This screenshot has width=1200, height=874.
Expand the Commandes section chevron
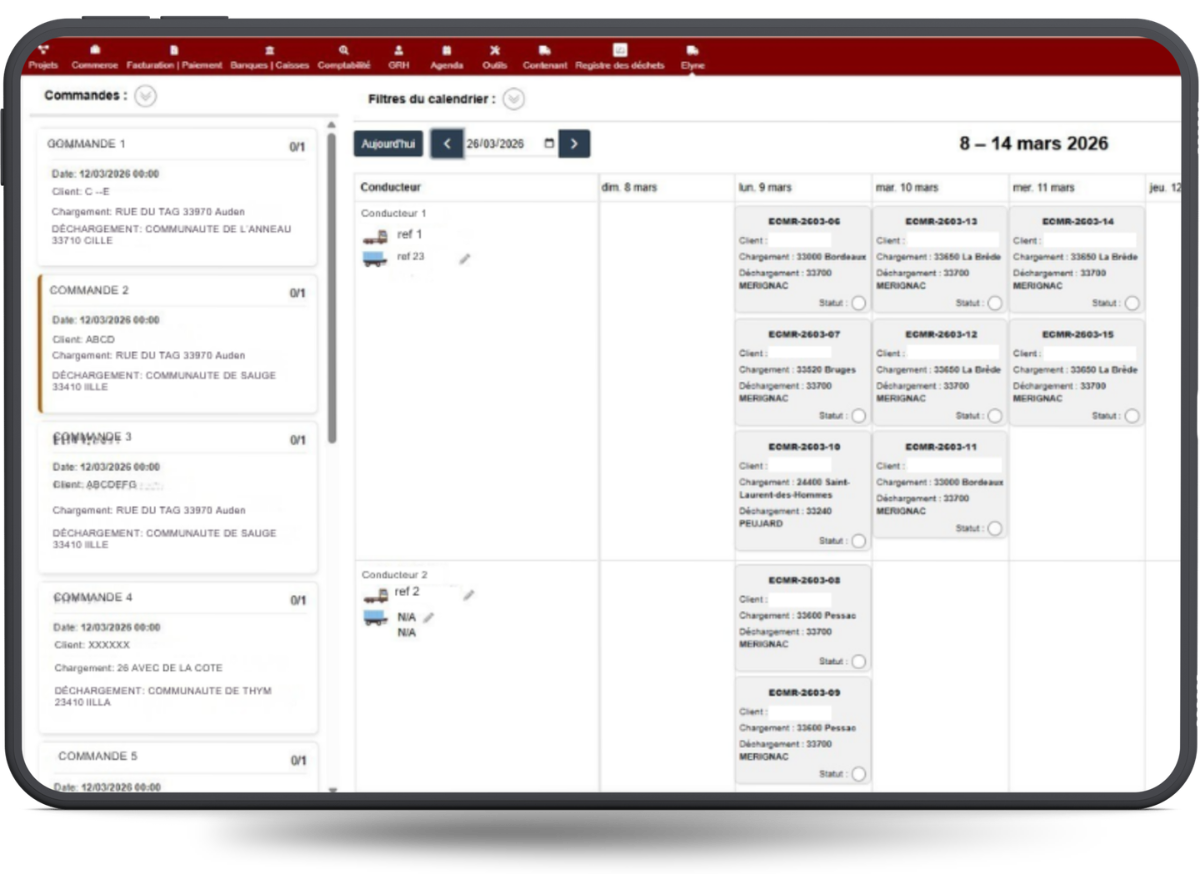[145, 97]
